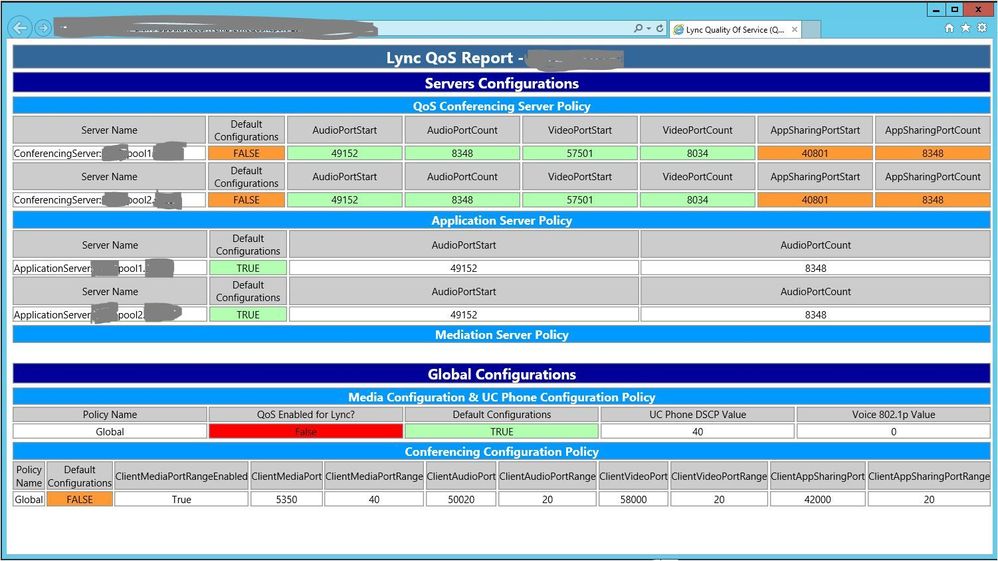Viewport: 998px width, 561px height.
Task: Click the Application Server Policy heading
Action: [502, 220]
